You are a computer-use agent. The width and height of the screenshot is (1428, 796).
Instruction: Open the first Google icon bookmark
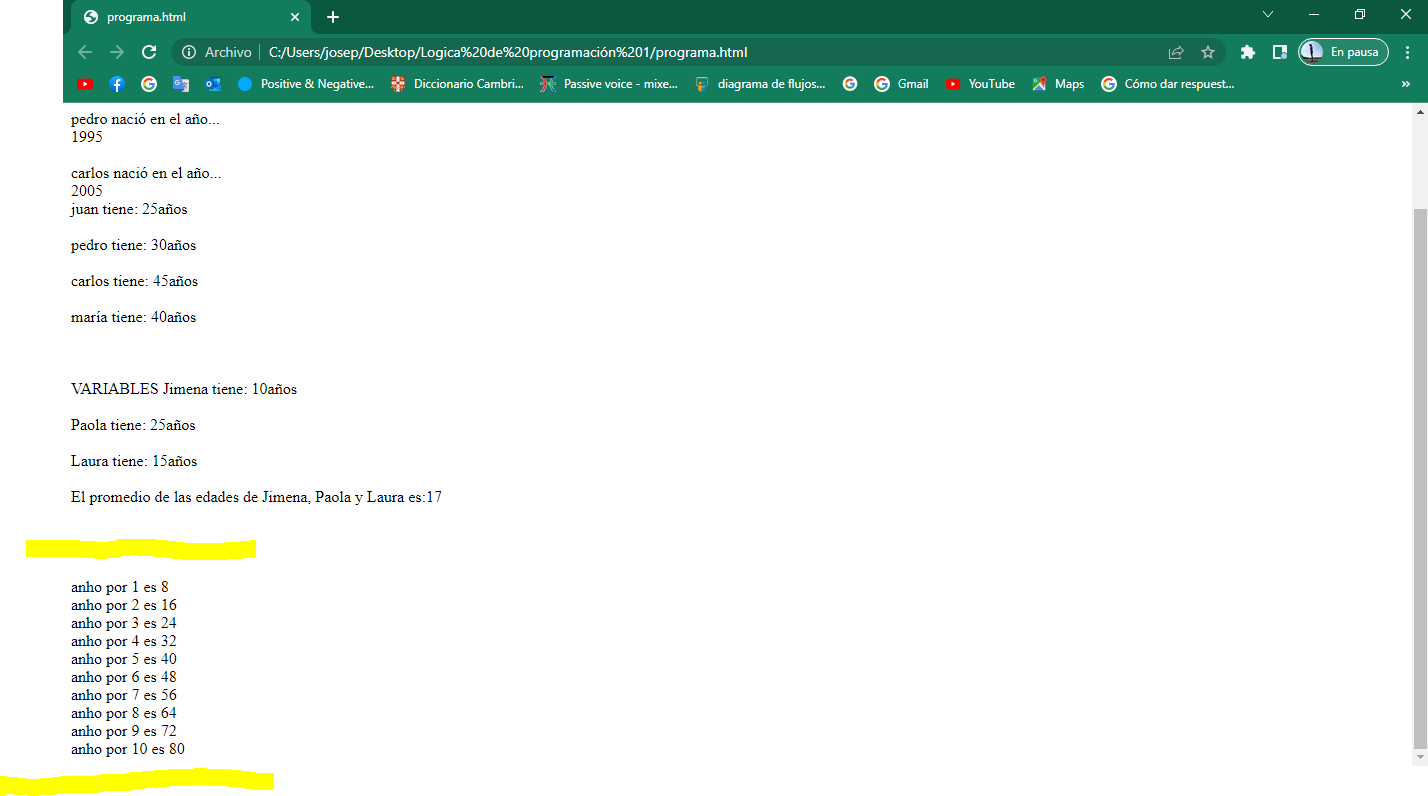pyautogui.click(x=149, y=84)
